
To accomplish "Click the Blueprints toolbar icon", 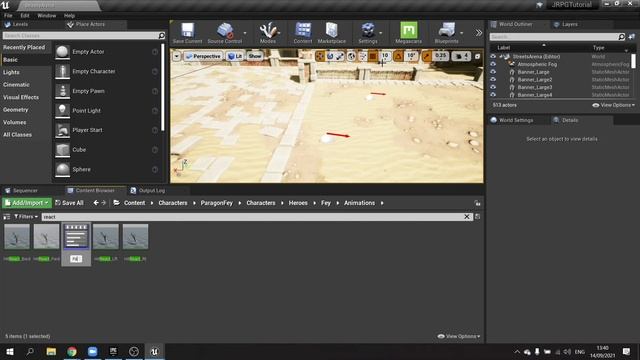I will [x=447, y=33].
